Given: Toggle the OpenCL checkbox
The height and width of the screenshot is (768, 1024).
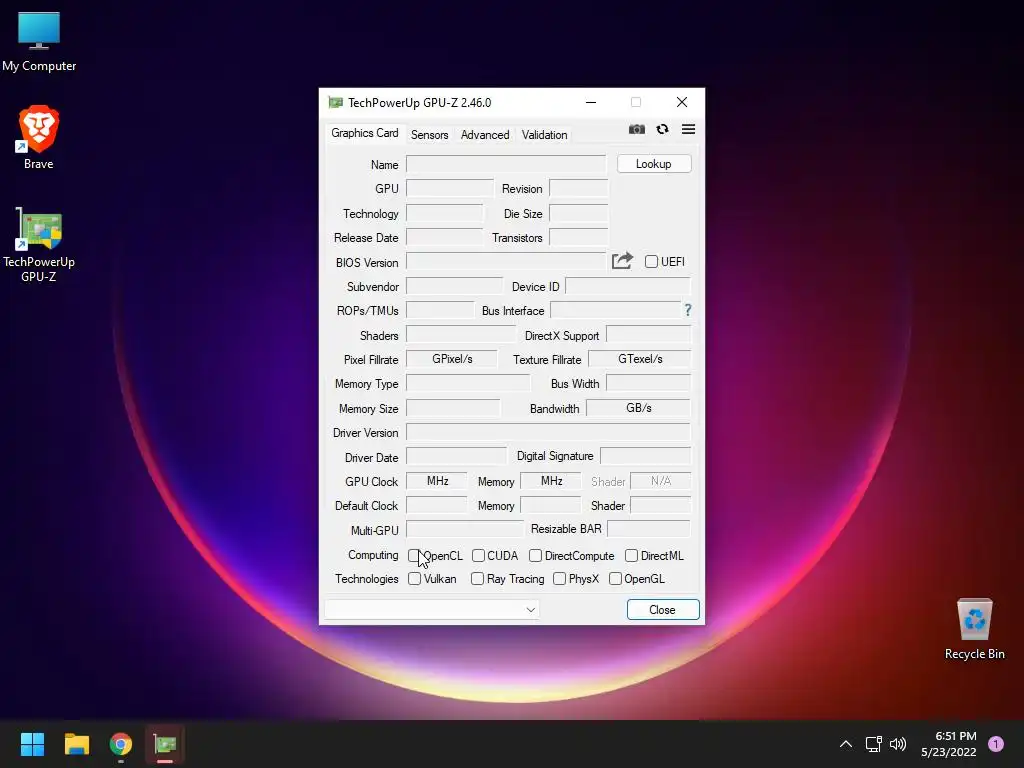Looking at the screenshot, I should 414,556.
